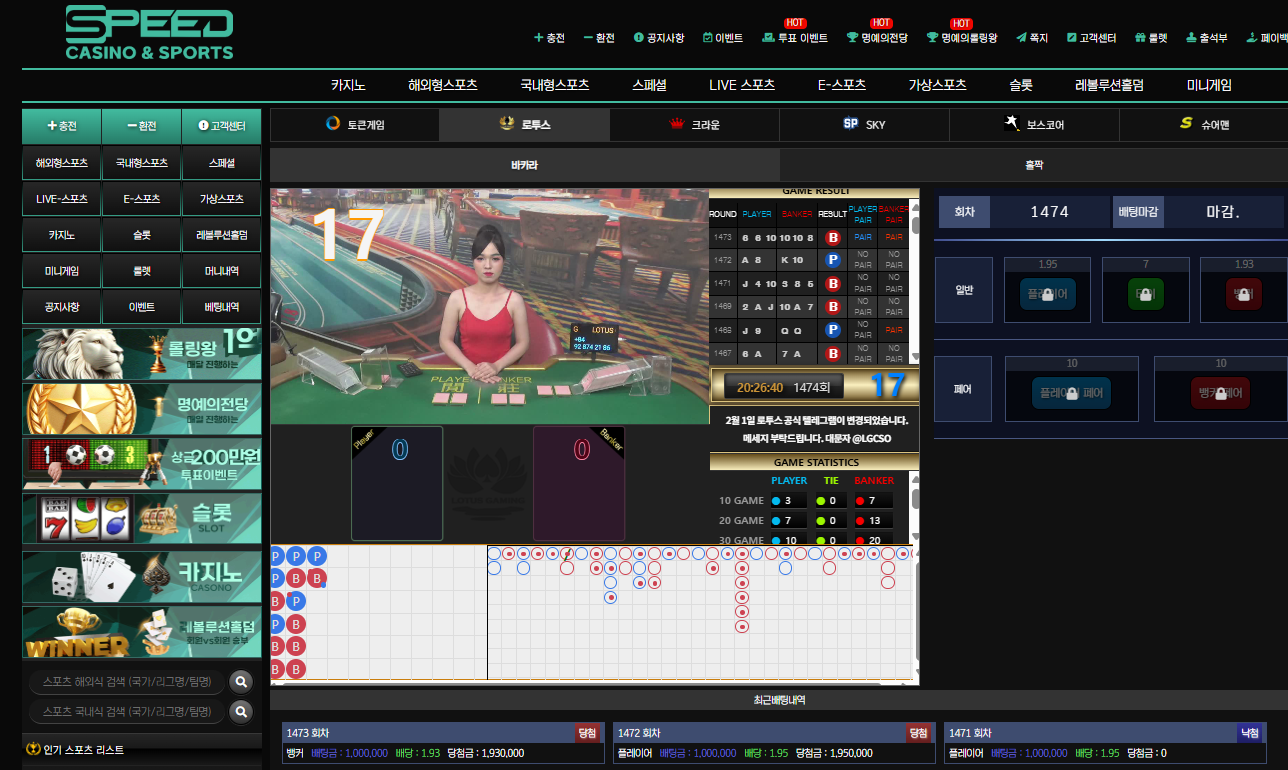Switch to the 바카라 game tab
The width and height of the screenshot is (1288, 770).
click(524, 165)
